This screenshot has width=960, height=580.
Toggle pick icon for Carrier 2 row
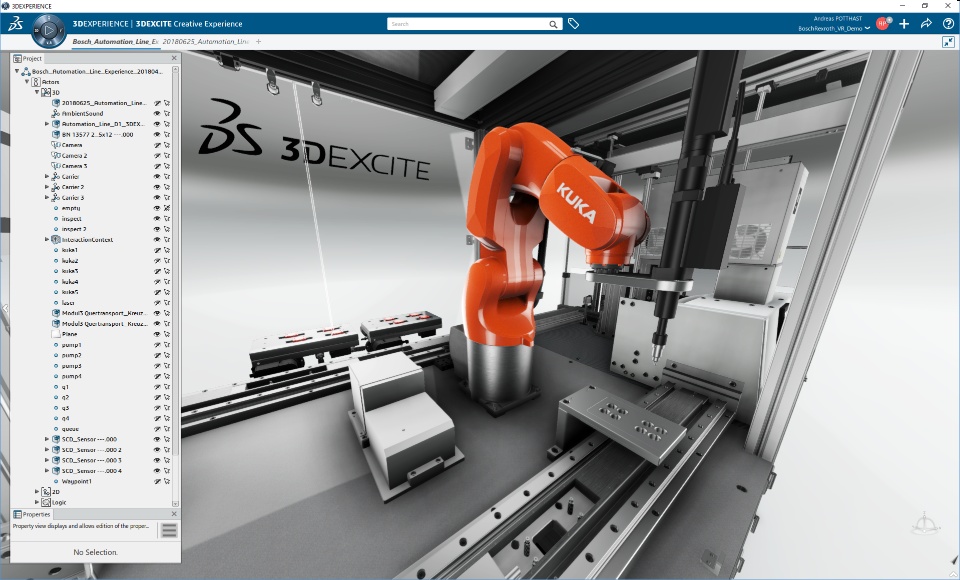pos(167,187)
